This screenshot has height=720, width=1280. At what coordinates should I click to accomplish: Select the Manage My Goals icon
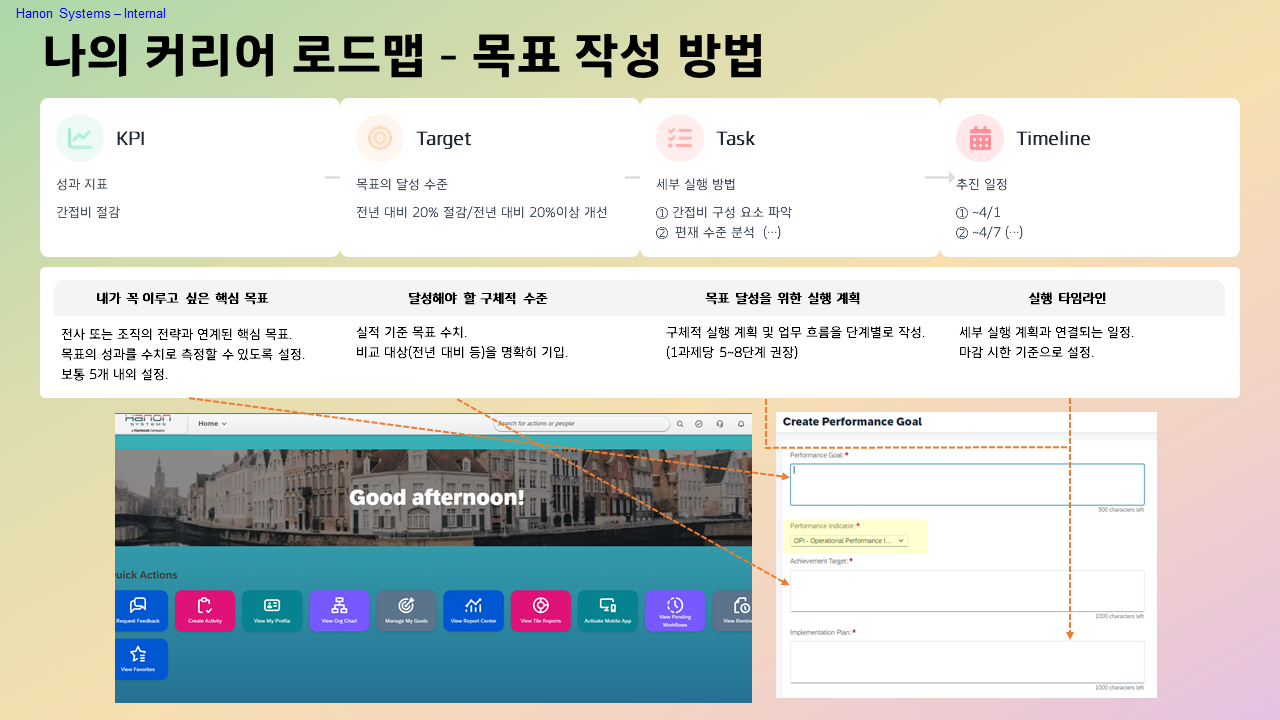click(406, 609)
